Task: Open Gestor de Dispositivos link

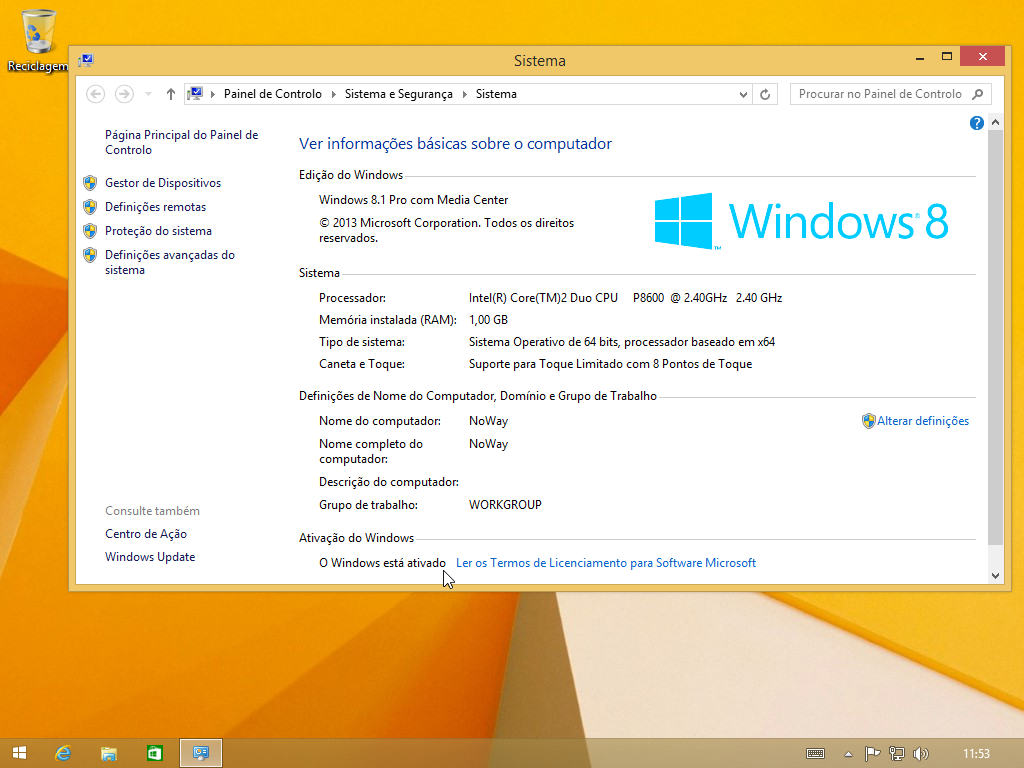Action: coord(163,183)
